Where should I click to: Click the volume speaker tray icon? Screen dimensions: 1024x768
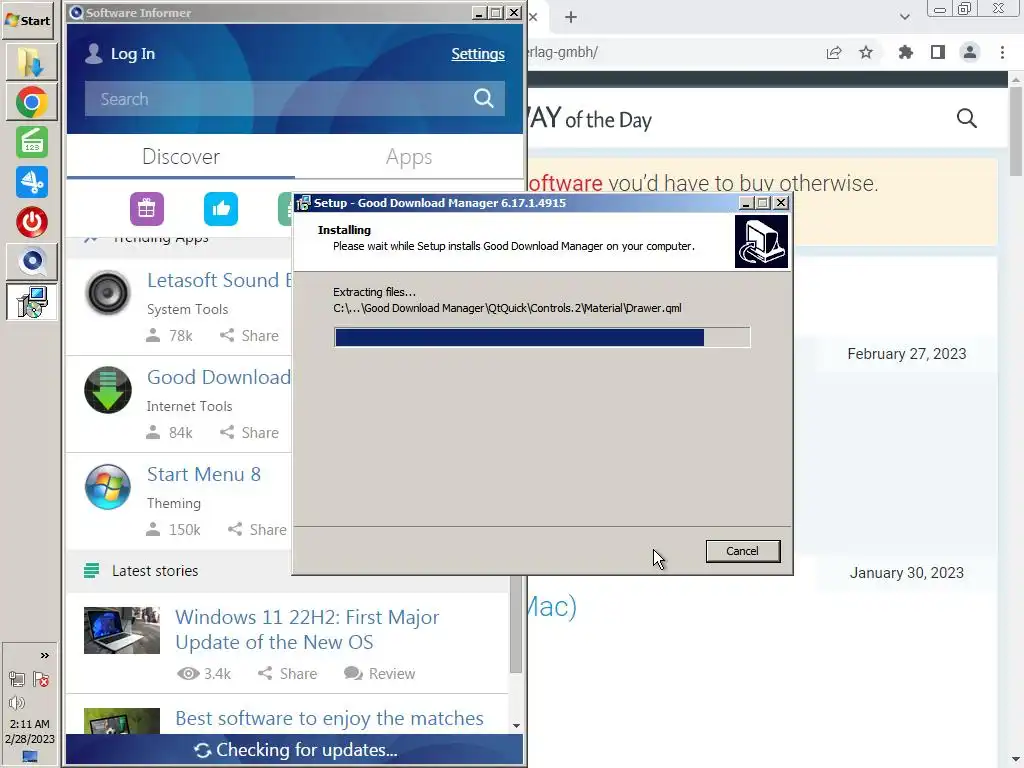tap(17, 703)
